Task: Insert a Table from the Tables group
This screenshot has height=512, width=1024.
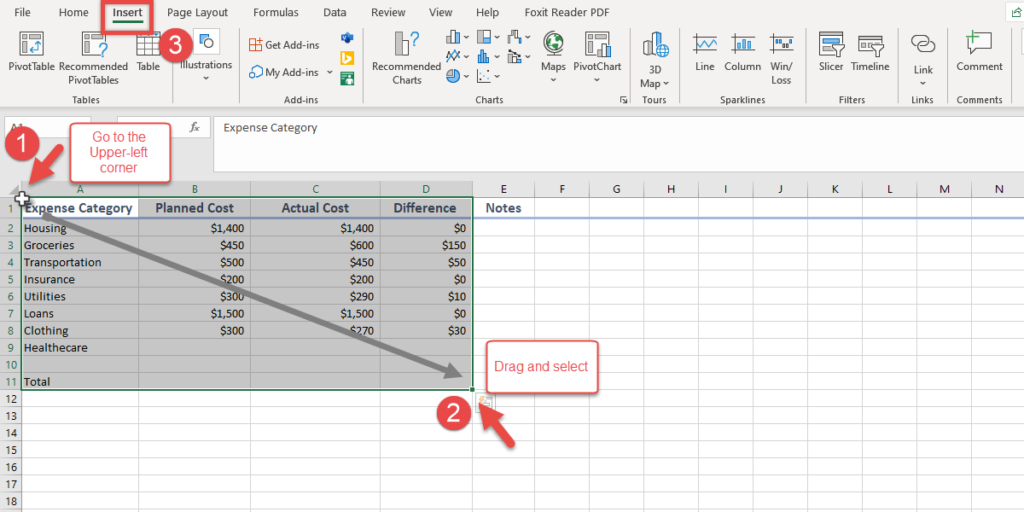Action: click(x=148, y=52)
